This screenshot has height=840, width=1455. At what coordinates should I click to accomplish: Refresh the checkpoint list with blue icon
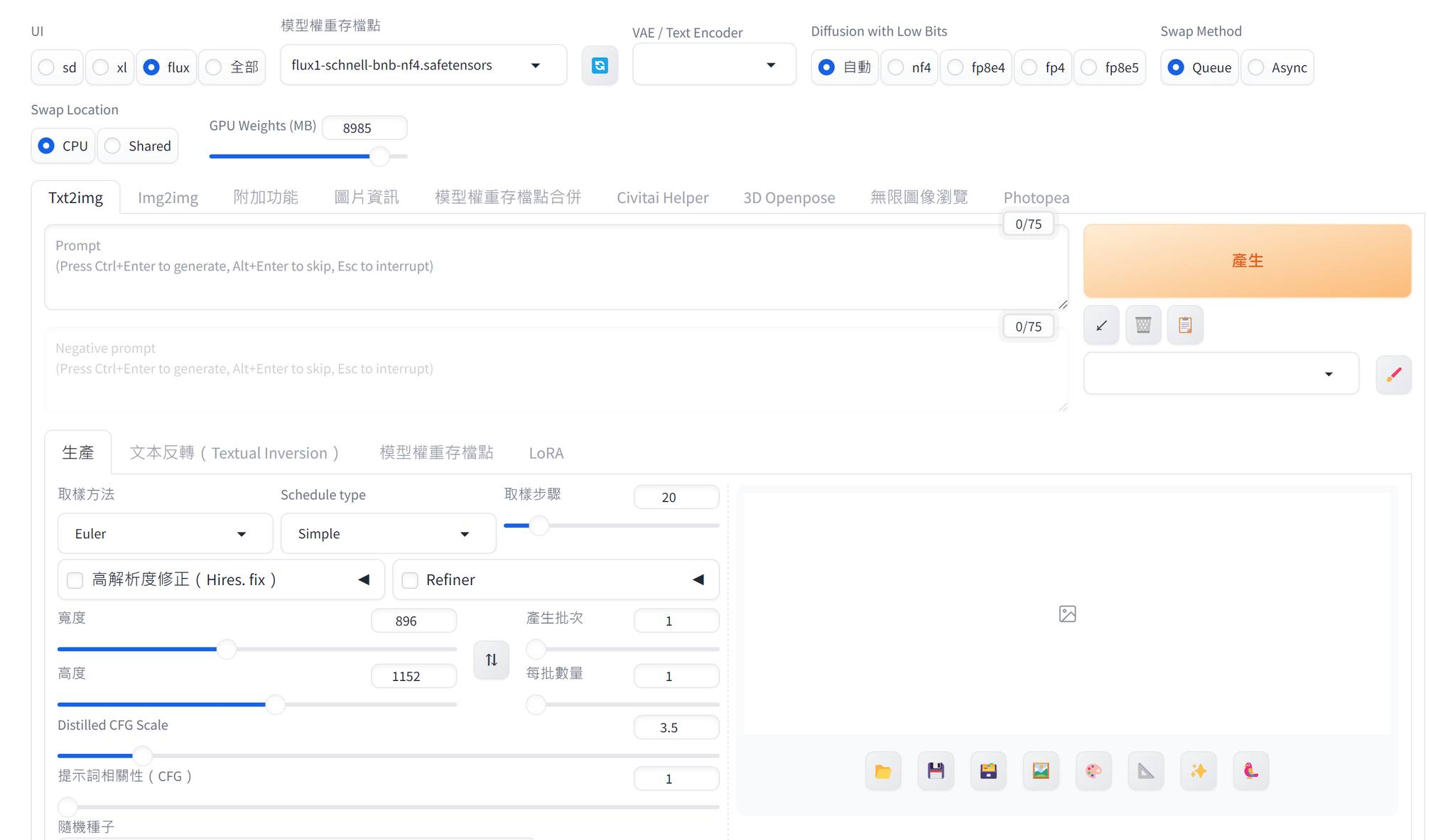click(600, 65)
